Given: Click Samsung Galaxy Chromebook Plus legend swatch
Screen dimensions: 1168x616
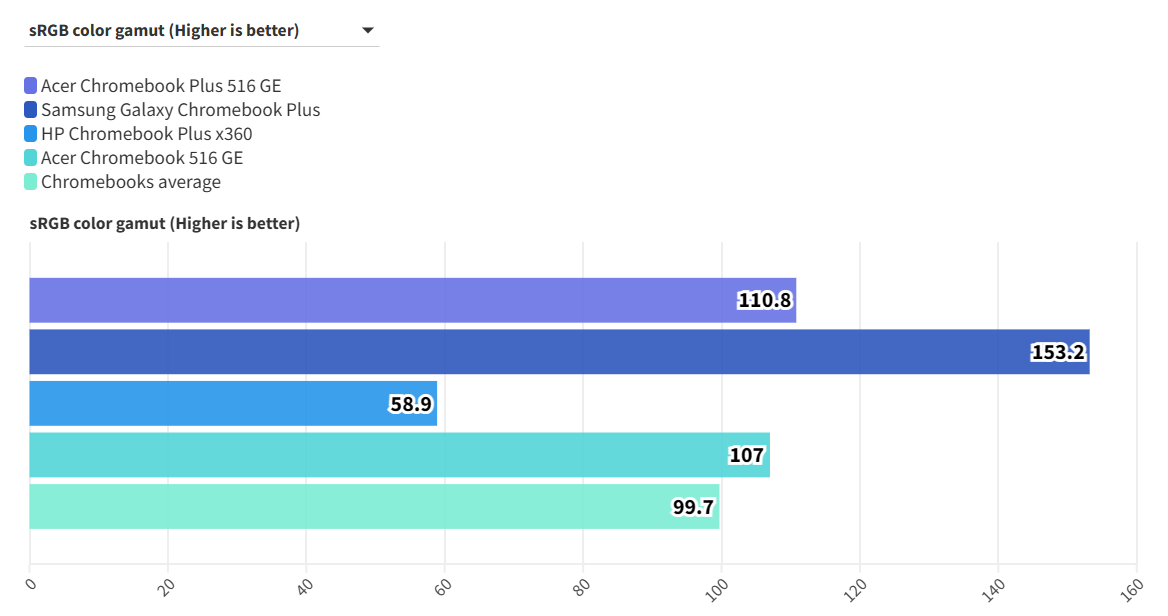Looking at the screenshot, I should [x=30, y=110].
